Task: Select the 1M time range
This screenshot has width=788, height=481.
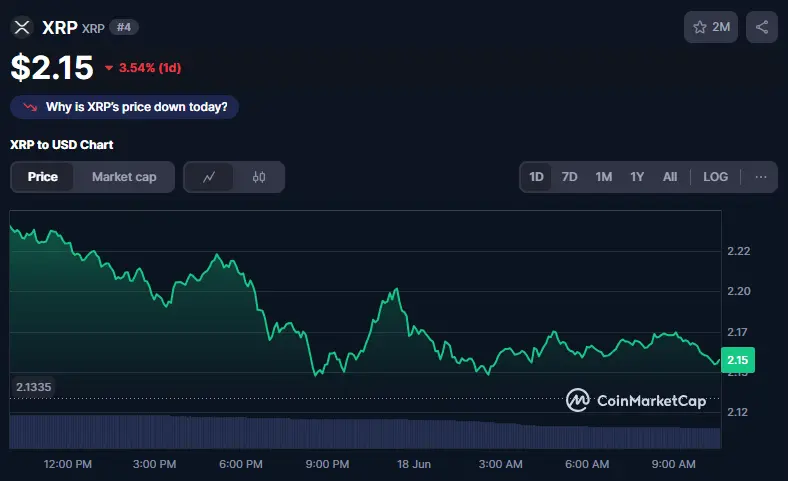Action: tap(604, 177)
